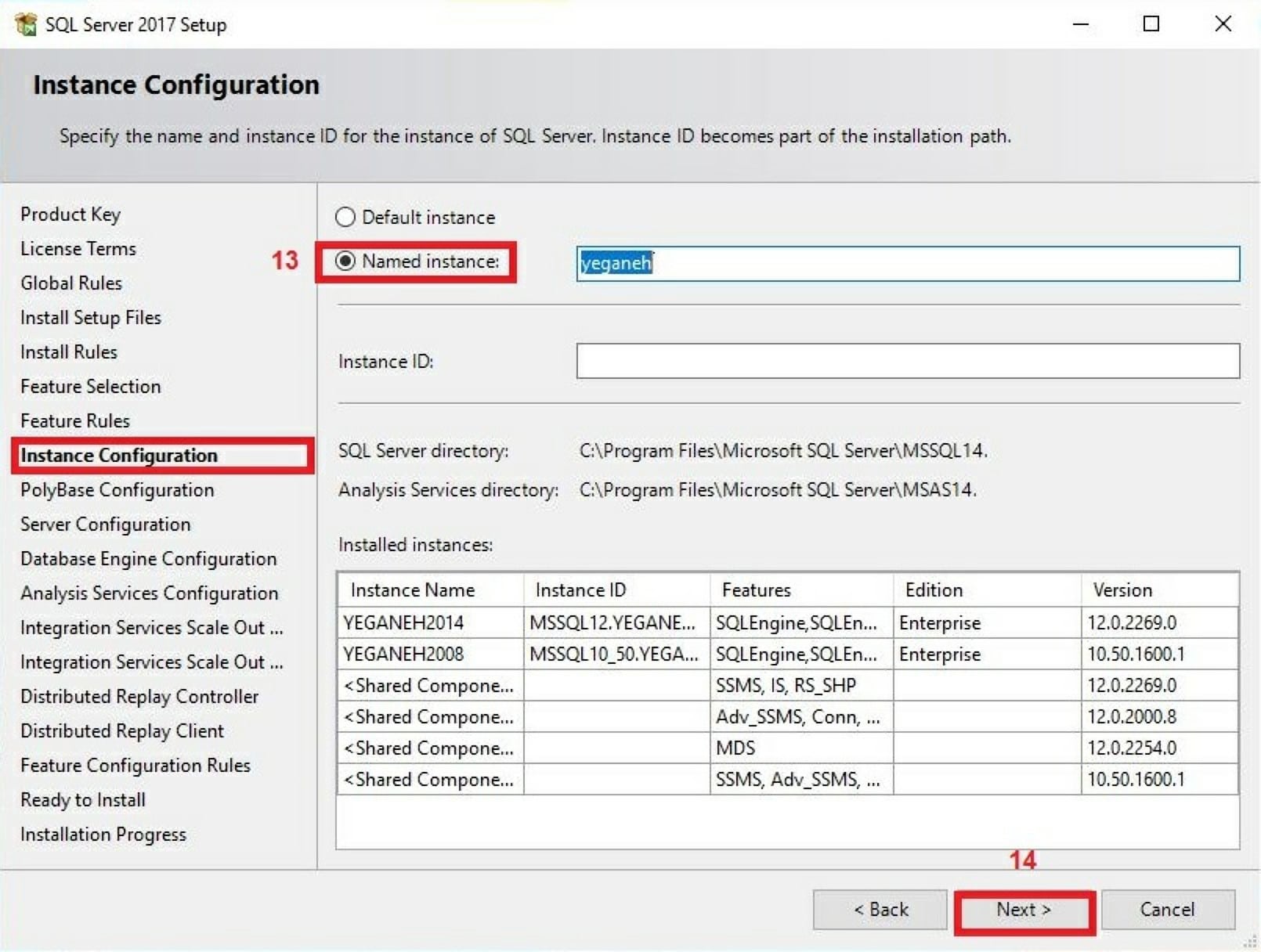
Task: Click the Instance ID input field
Action: click(x=907, y=361)
